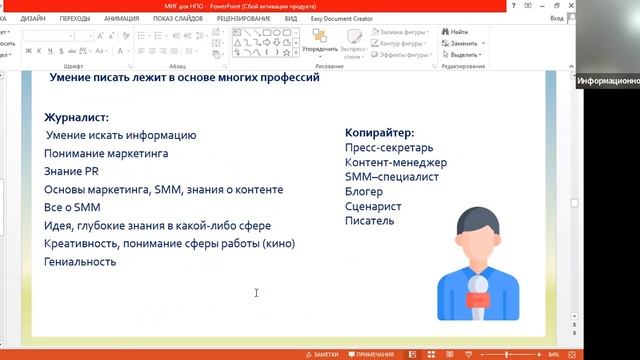
Task: Select text box shape in gallery
Action: click(x=237, y=32)
